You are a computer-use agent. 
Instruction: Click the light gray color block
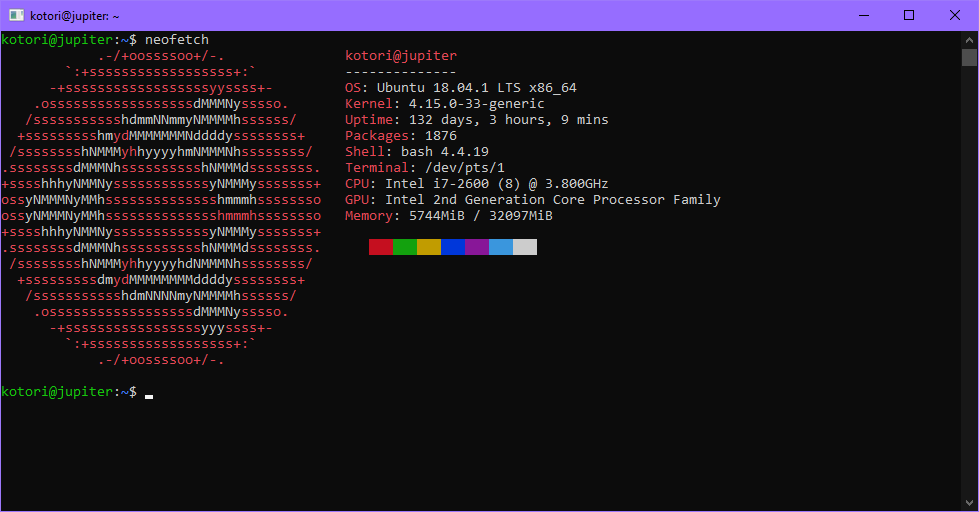coord(525,247)
